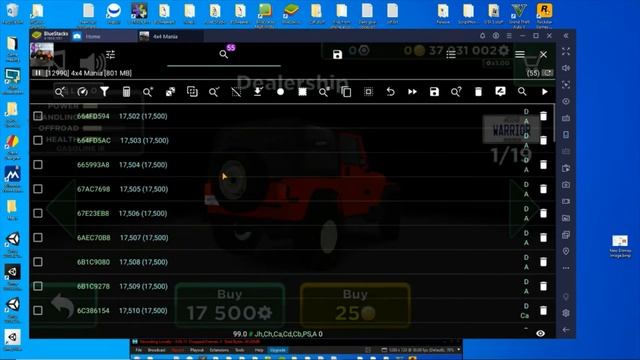This screenshot has height=360, width=640.
Task: Select the New Bitmap image desktop file
Action: coord(620,246)
